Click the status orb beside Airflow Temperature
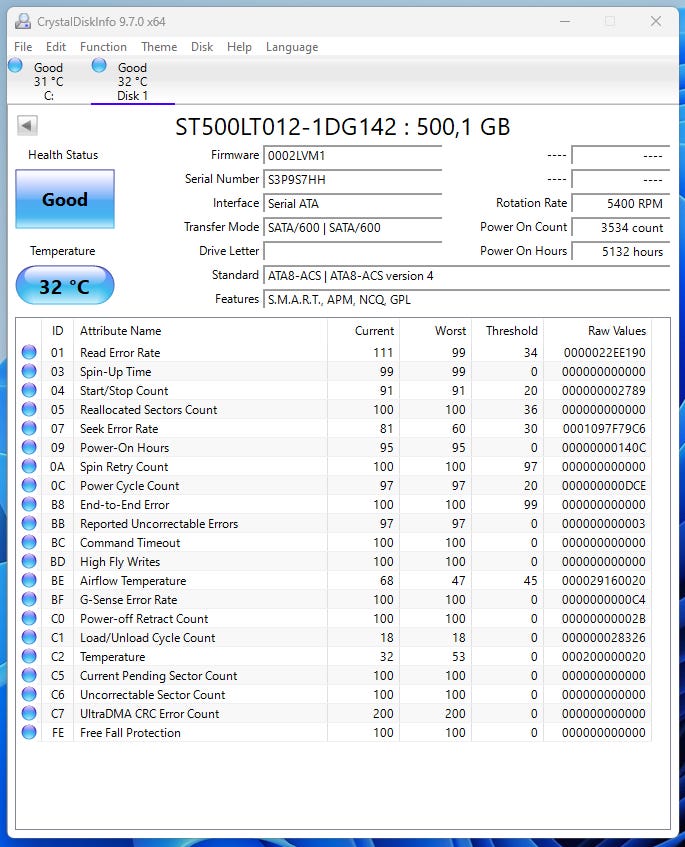The width and height of the screenshot is (685, 847). (x=29, y=580)
